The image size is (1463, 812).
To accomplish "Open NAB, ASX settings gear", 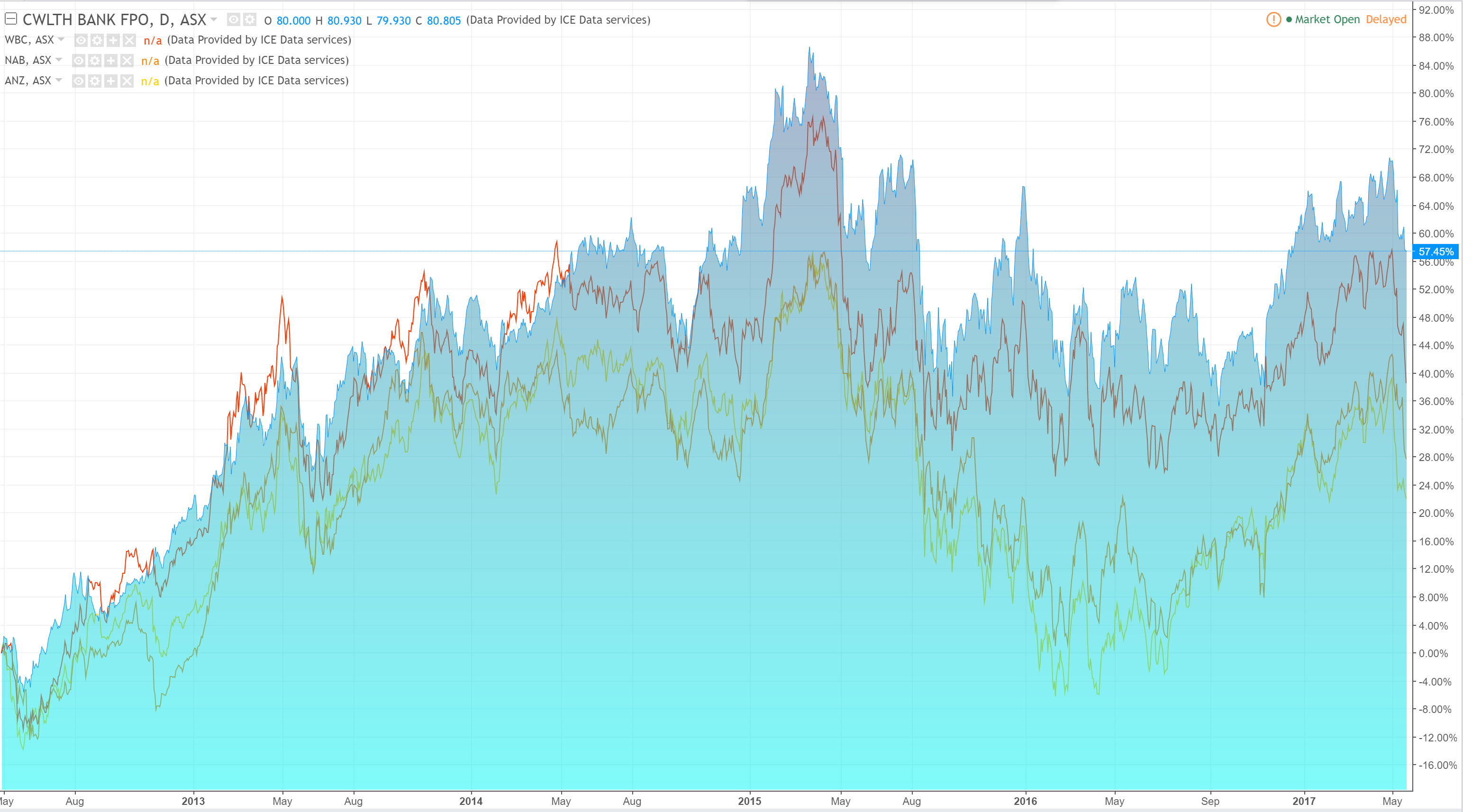I will (x=95, y=61).
